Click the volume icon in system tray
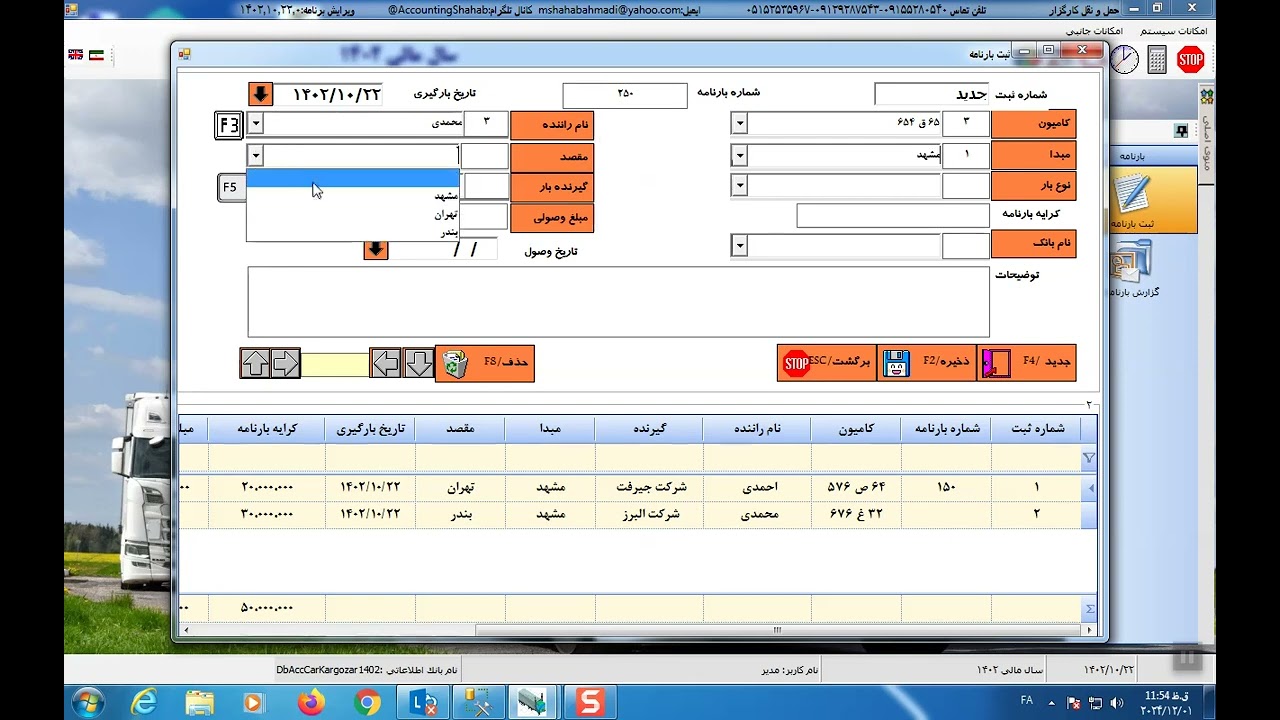 coord(1115,702)
